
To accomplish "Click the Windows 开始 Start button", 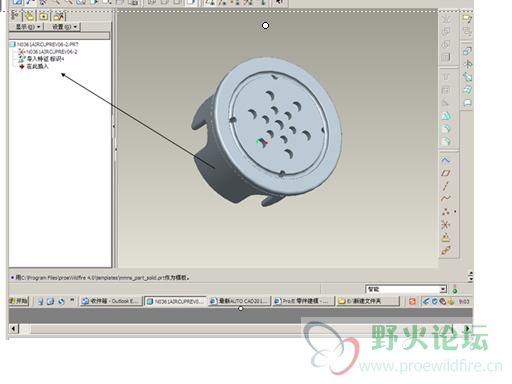I will pyautogui.click(x=19, y=301).
